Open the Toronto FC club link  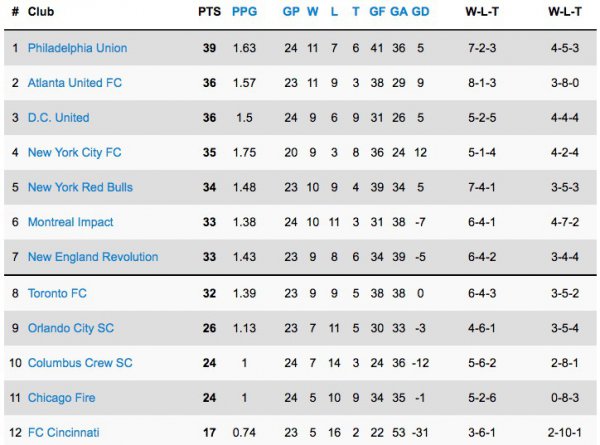click(x=59, y=293)
